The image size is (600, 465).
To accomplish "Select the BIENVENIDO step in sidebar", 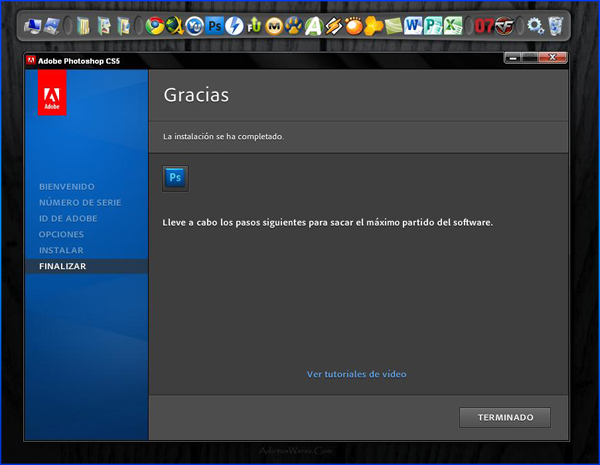I will [67, 187].
